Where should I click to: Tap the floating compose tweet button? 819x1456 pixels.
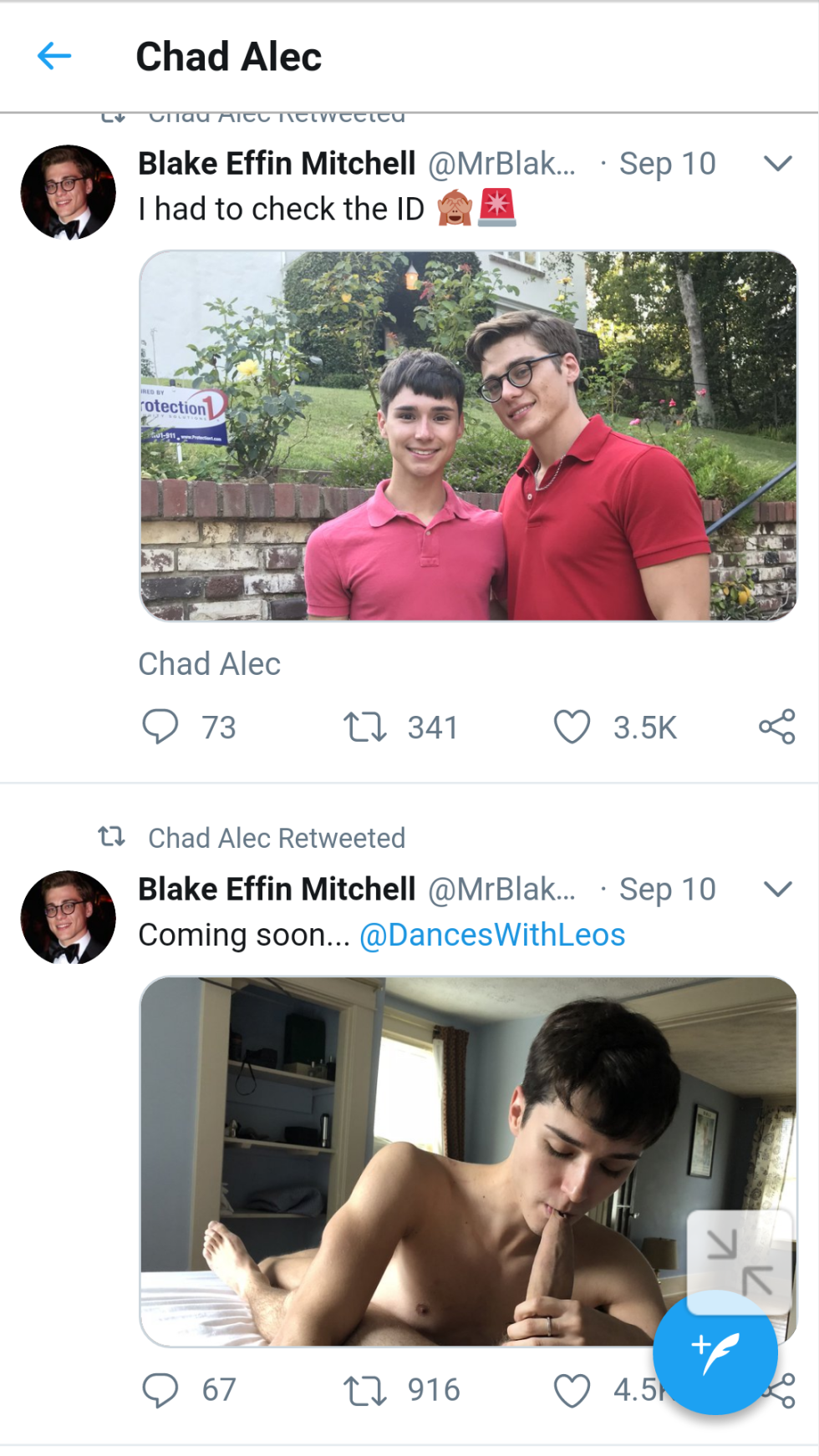(715, 1352)
